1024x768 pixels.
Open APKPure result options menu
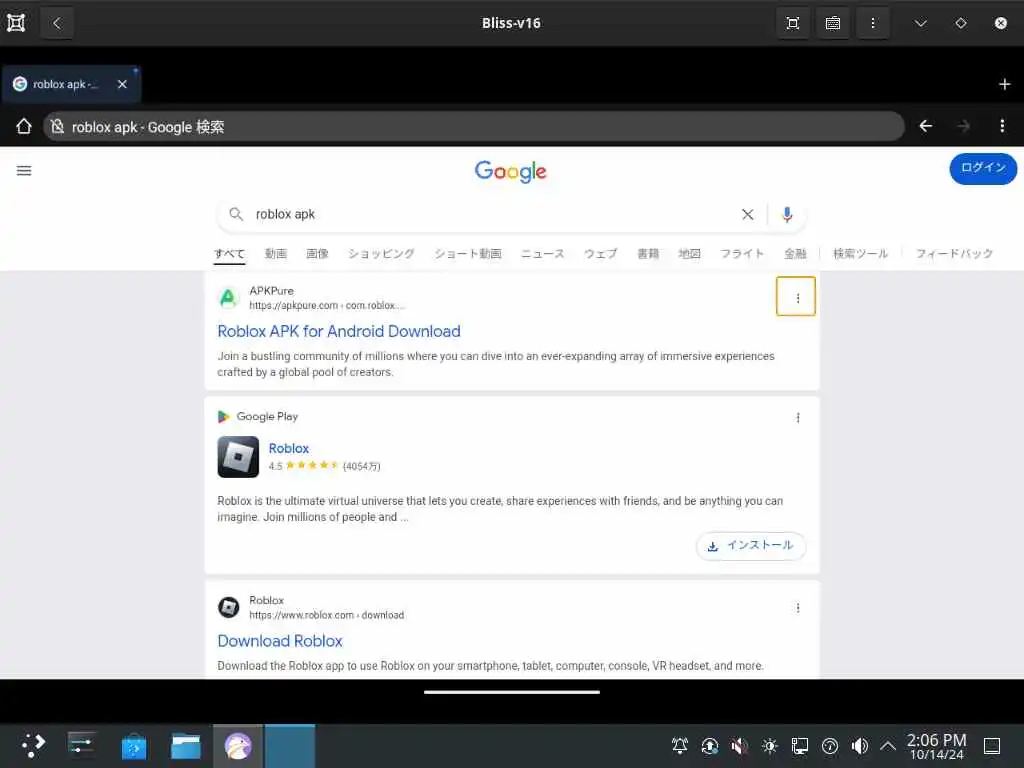(x=796, y=297)
